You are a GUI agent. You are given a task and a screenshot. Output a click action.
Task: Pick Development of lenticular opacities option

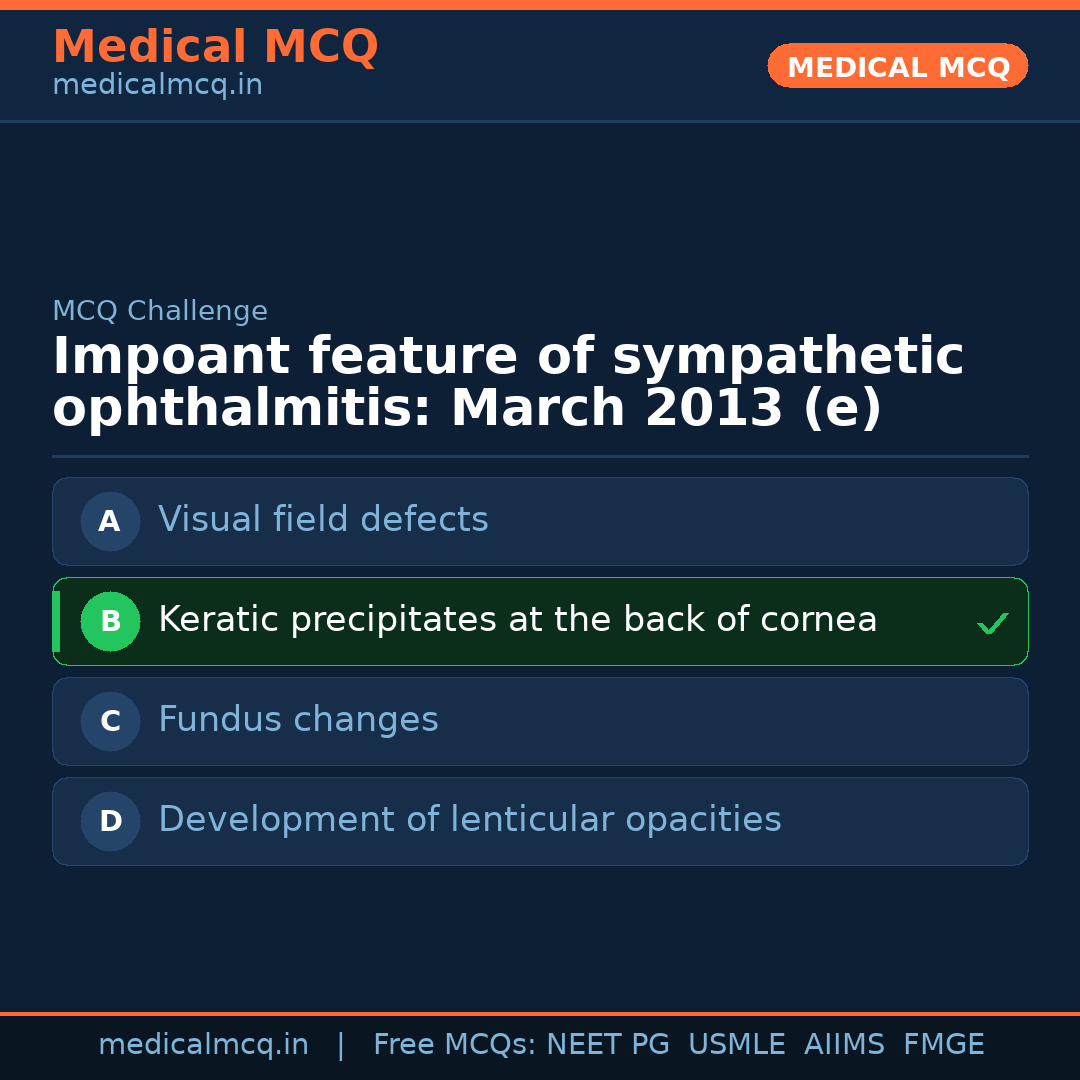coord(469,820)
